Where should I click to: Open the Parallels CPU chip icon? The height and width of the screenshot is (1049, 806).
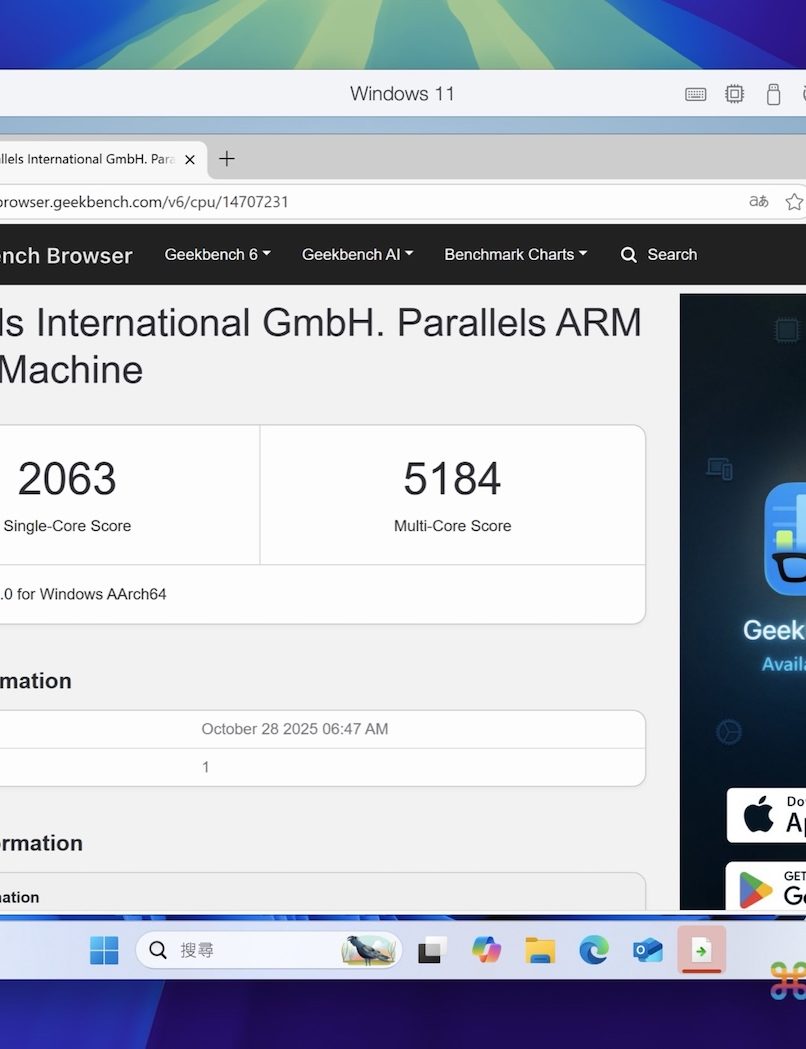pos(735,94)
